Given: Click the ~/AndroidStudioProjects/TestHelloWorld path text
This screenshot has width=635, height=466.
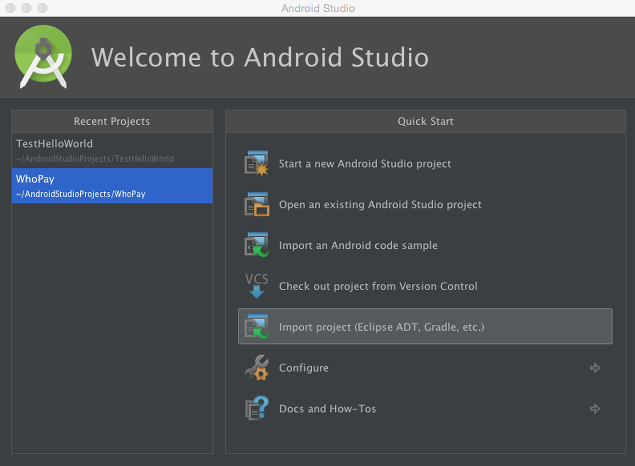Looking at the screenshot, I should [x=95, y=159].
